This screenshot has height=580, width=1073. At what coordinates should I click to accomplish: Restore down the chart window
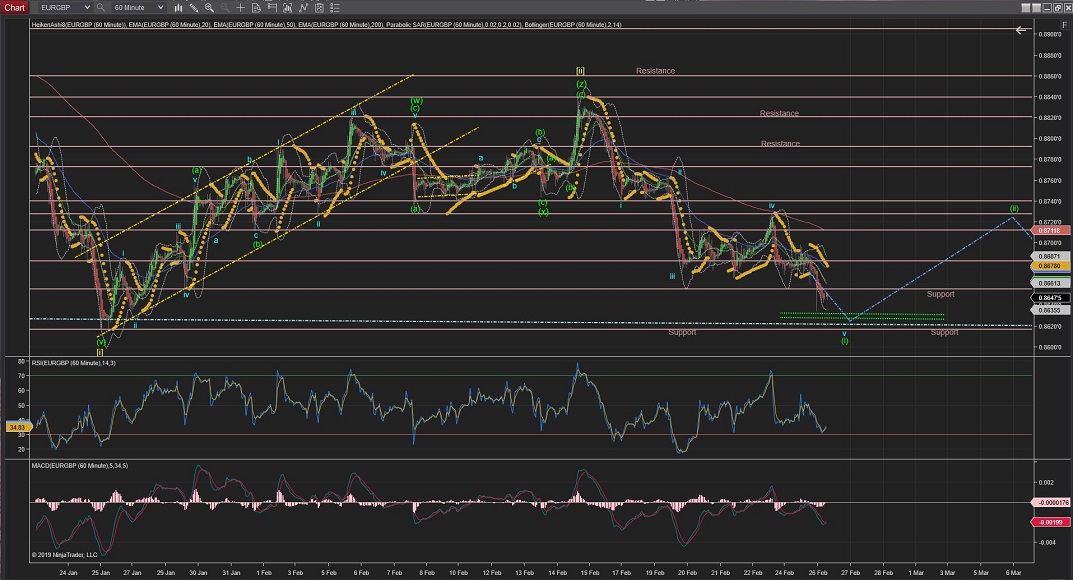(x=1058, y=8)
